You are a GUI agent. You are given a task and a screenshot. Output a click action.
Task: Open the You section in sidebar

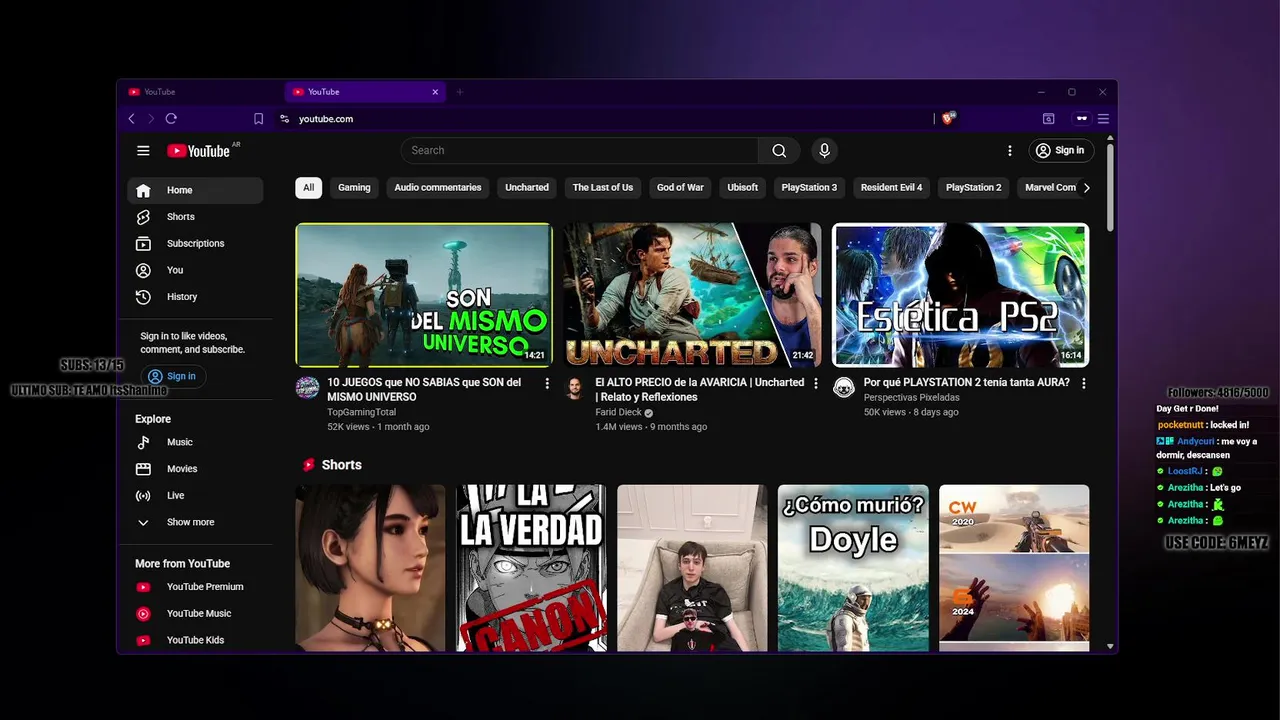(x=195, y=270)
